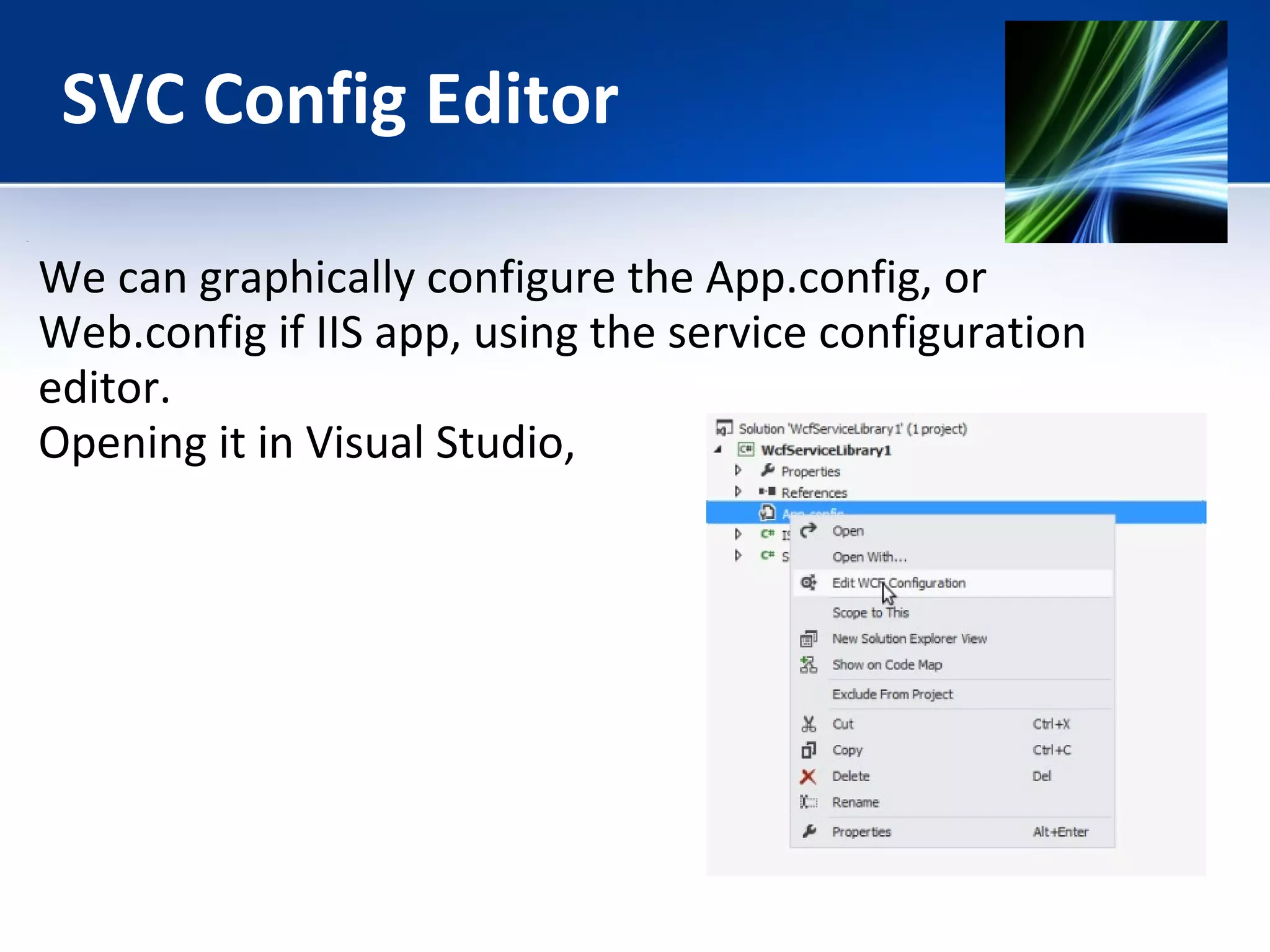This screenshot has height=952, width=1270.
Task: Select Scope to This menu entry
Action: pyautogui.click(x=952, y=612)
